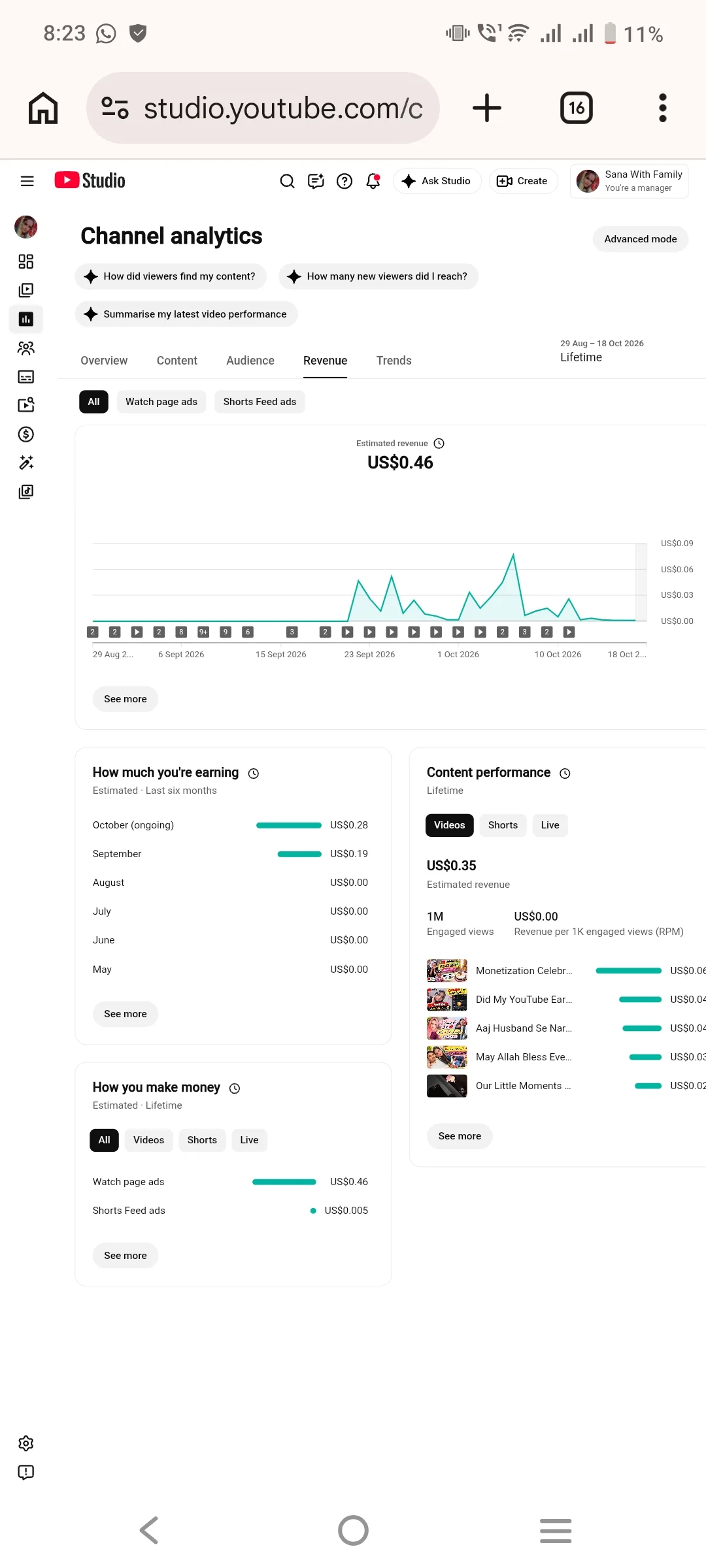This screenshot has width=706, height=1568.
Task: Open the Monetization Celebr... video thumbnail
Action: pyautogui.click(x=447, y=971)
